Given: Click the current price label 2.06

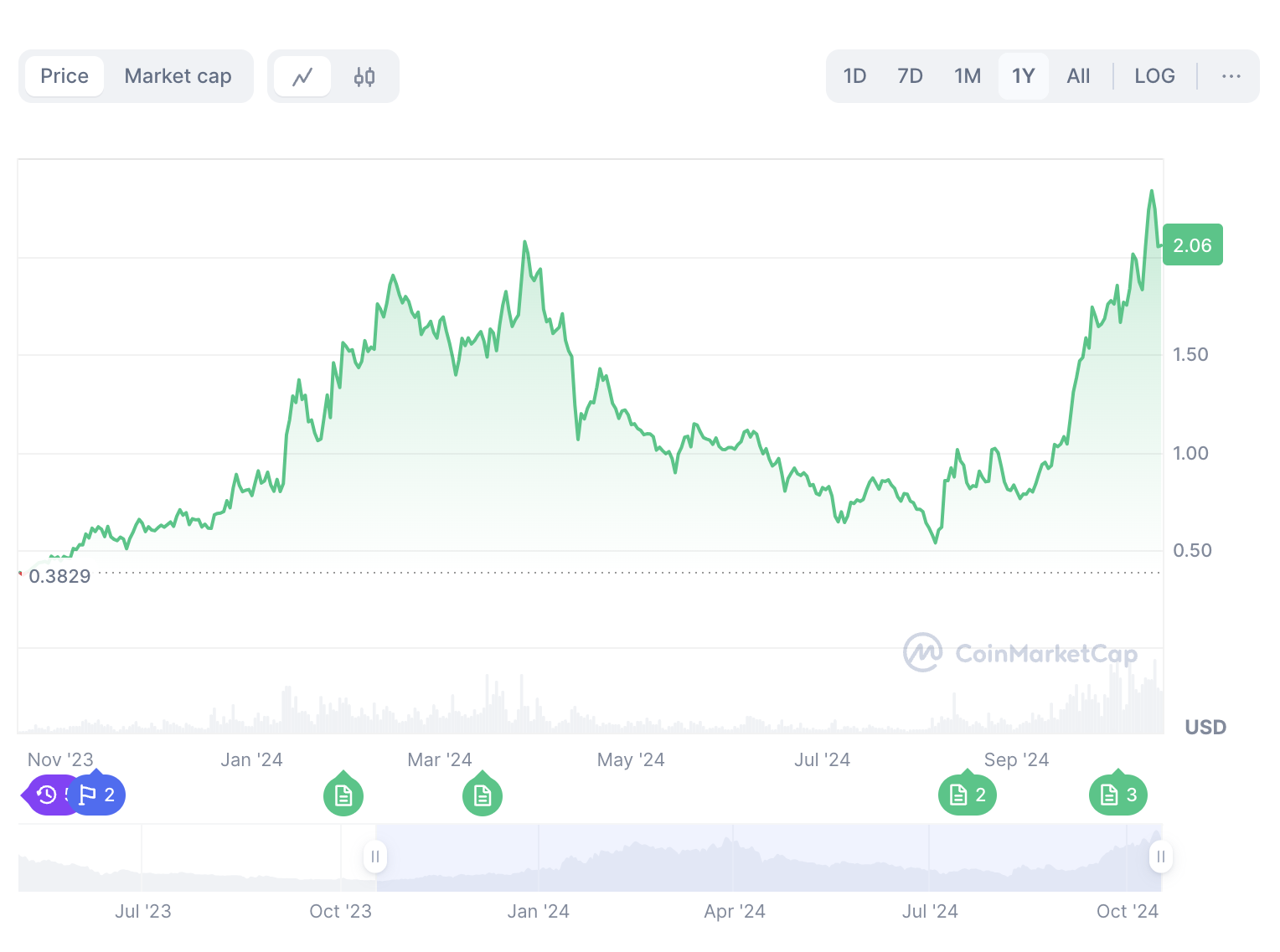Looking at the screenshot, I should coord(1193,245).
